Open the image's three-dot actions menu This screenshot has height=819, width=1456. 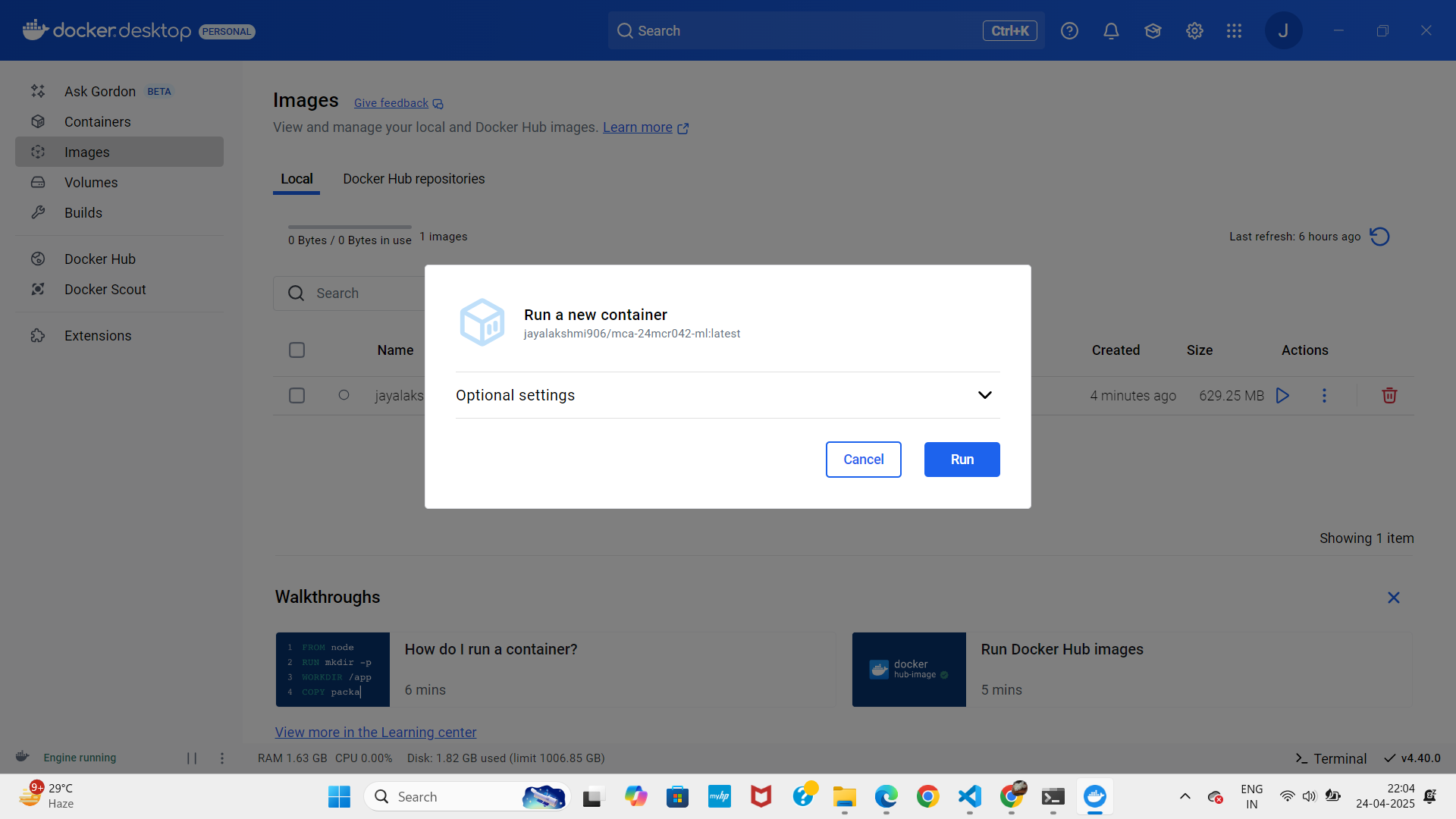(1324, 395)
